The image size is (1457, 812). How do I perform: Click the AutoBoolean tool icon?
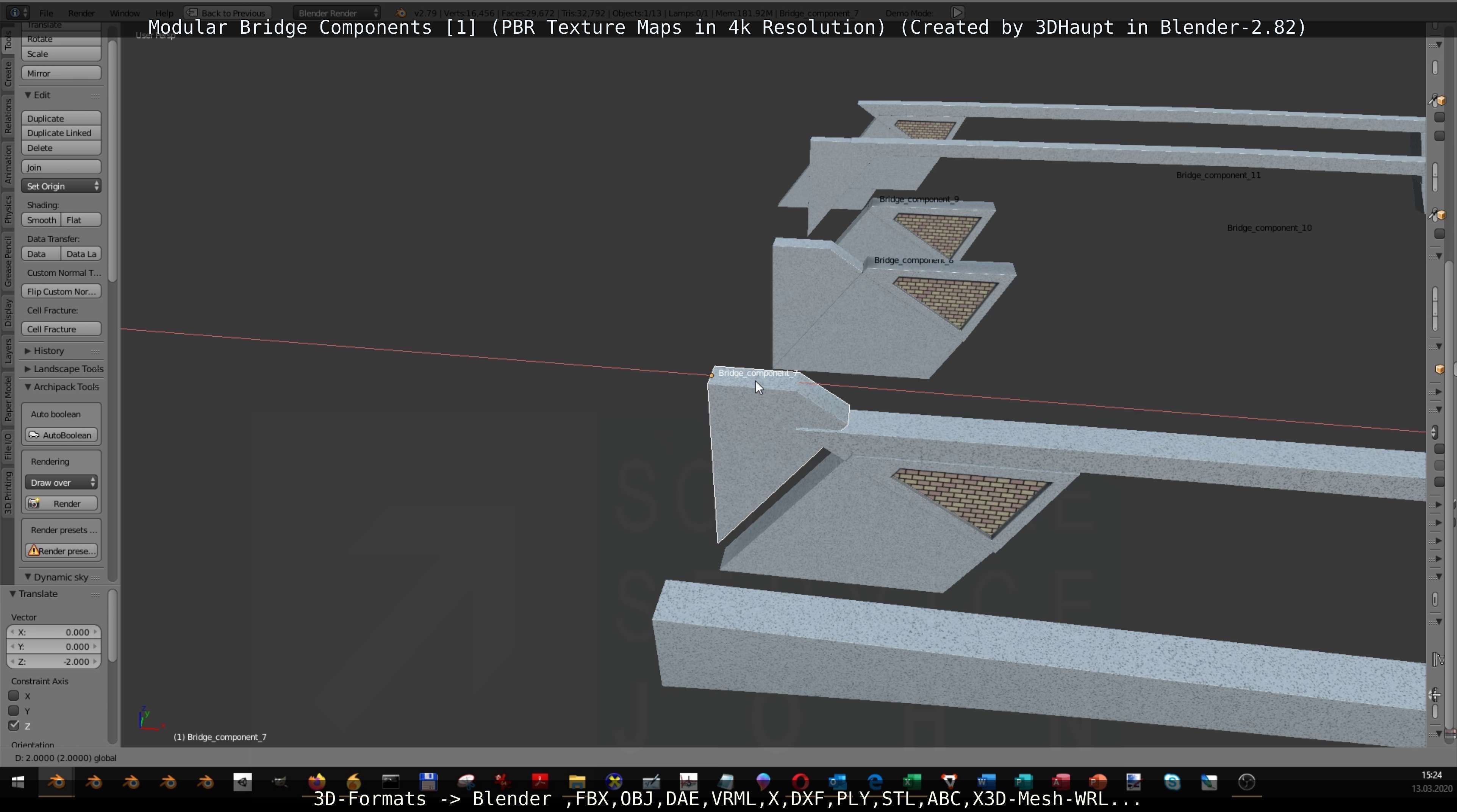34,435
